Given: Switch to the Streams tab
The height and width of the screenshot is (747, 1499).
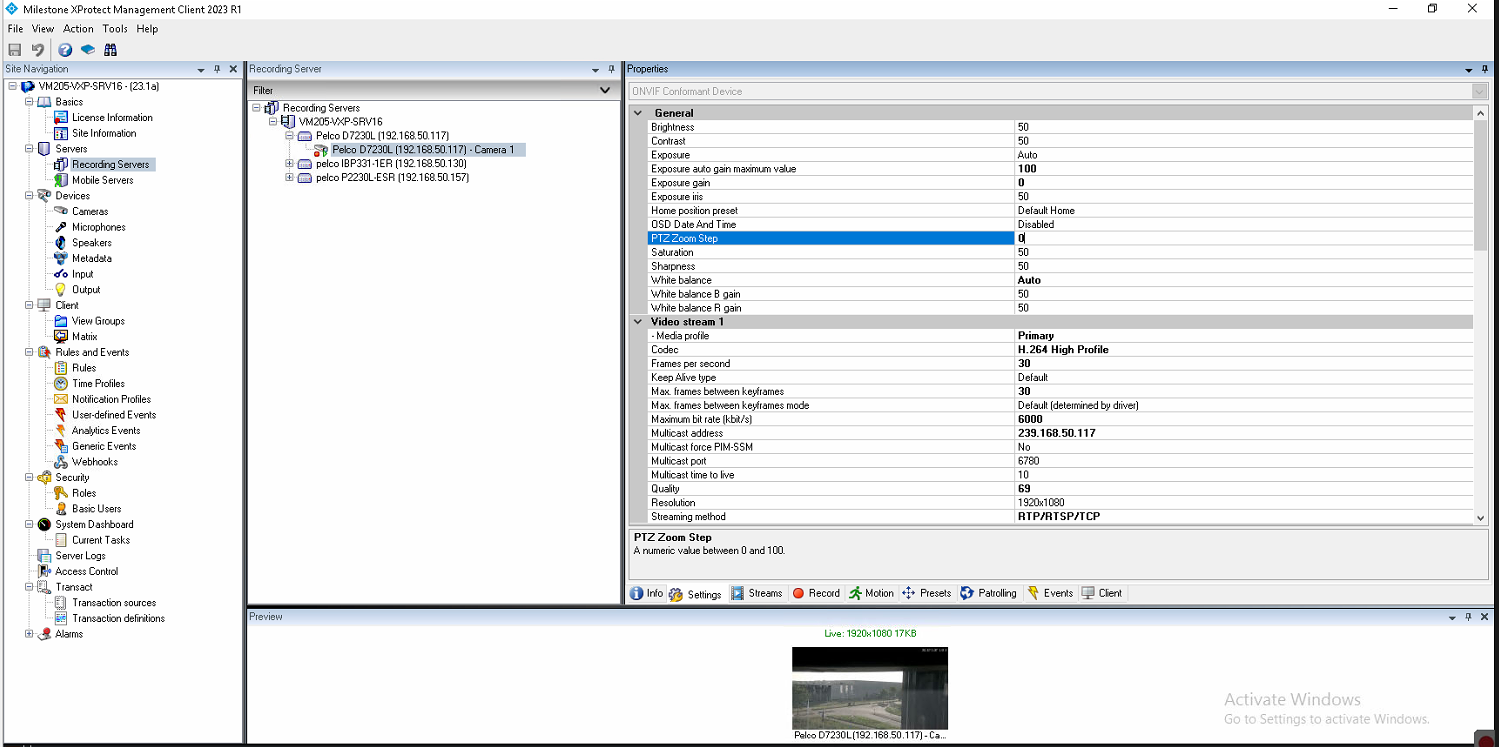Looking at the screenshot, I should pyautogui.click(x=757, y=593).
